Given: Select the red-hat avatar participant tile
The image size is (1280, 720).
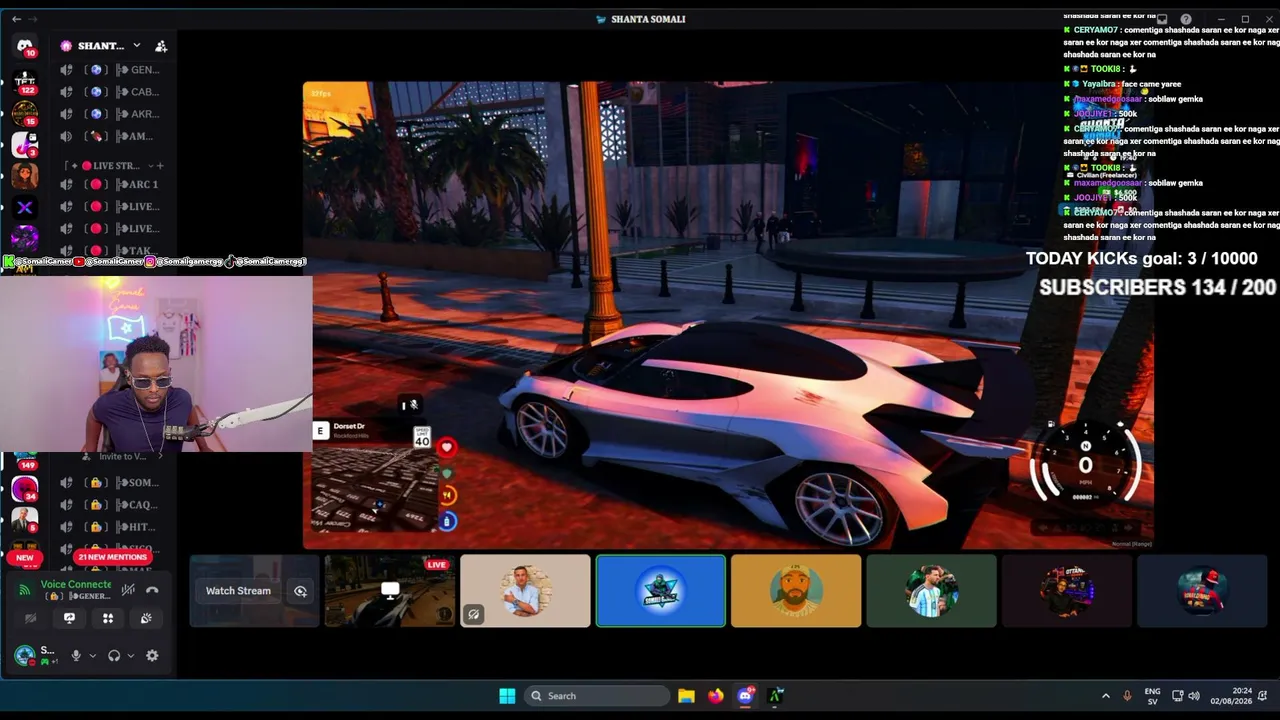Looking at the screenshot, I should click(x=1202, y=591).
